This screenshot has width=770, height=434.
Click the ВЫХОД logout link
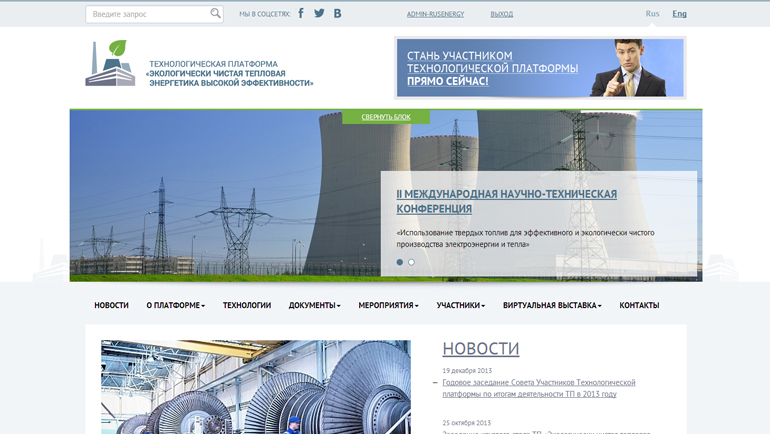coord(501,14)
